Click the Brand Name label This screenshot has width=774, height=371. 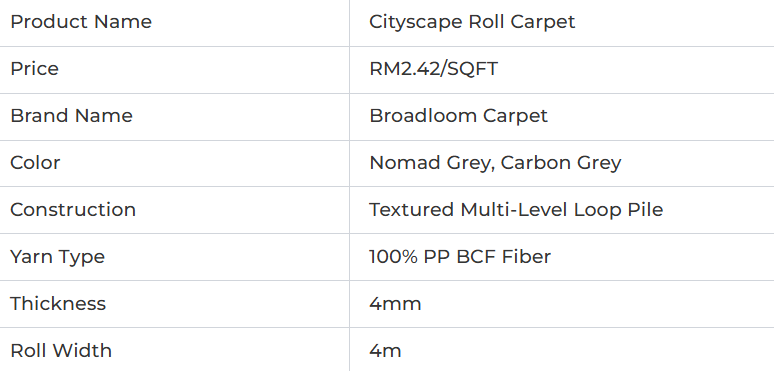(x=72, y=115)
